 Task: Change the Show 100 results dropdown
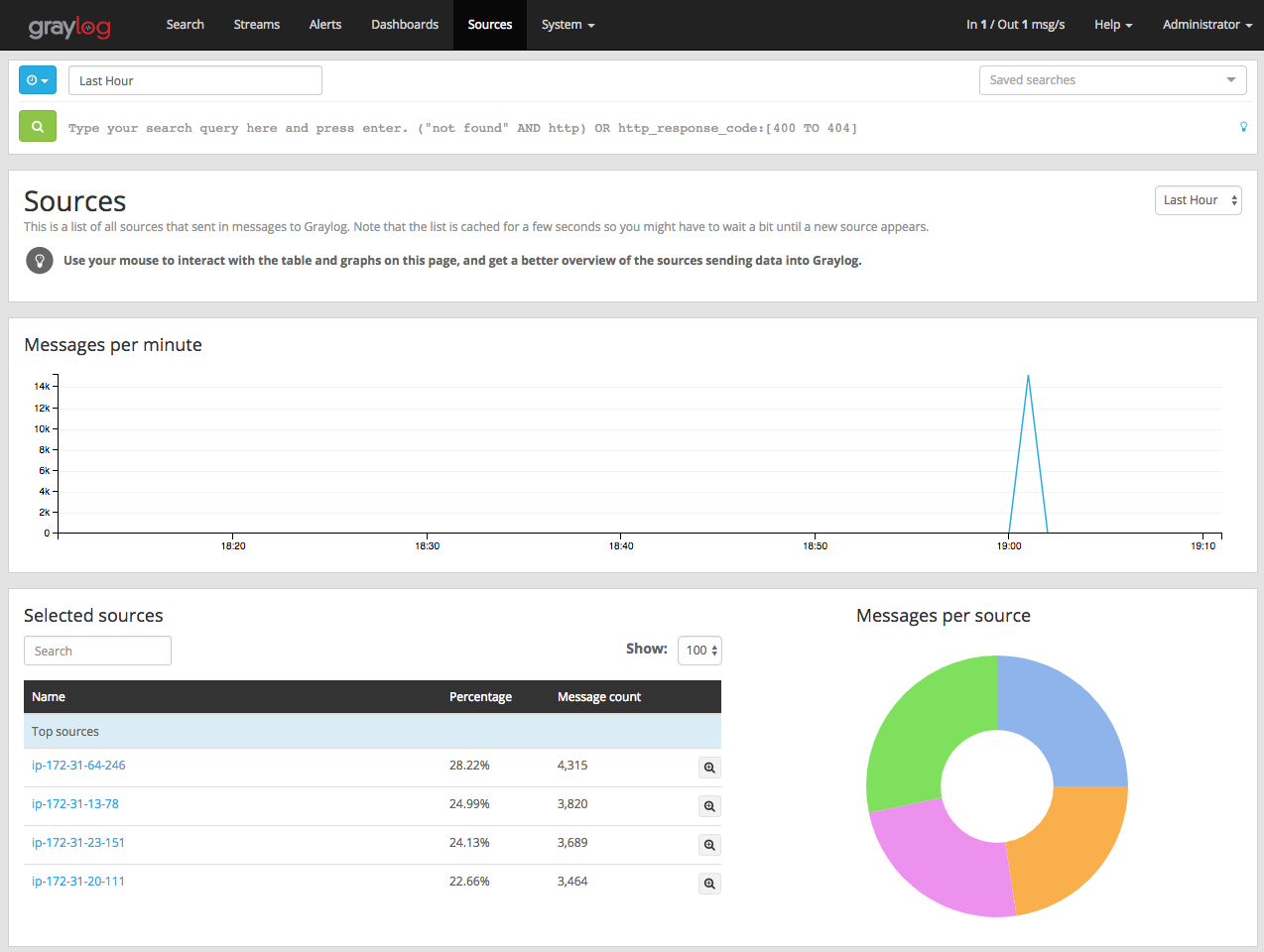point(699,651)
